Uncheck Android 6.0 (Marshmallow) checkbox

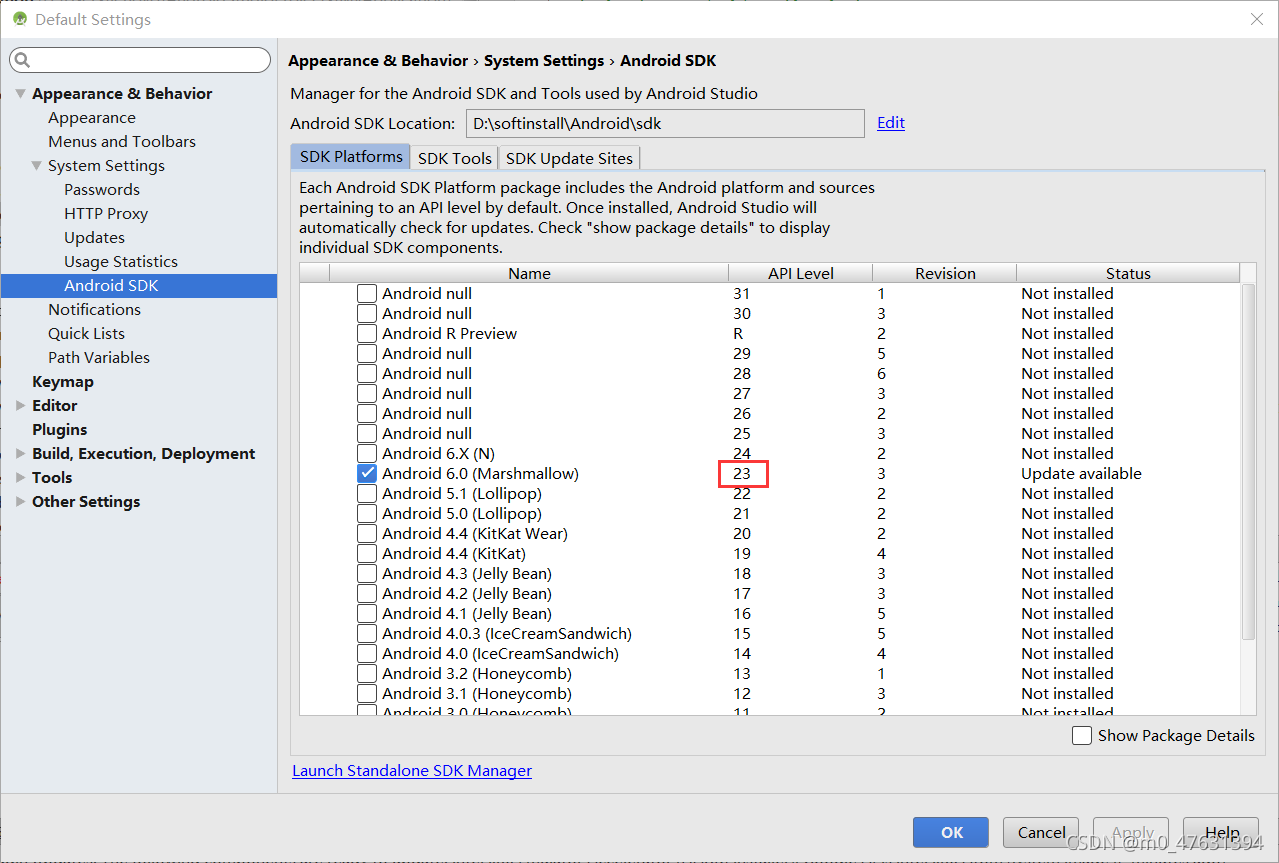click(x=367, y=474)
